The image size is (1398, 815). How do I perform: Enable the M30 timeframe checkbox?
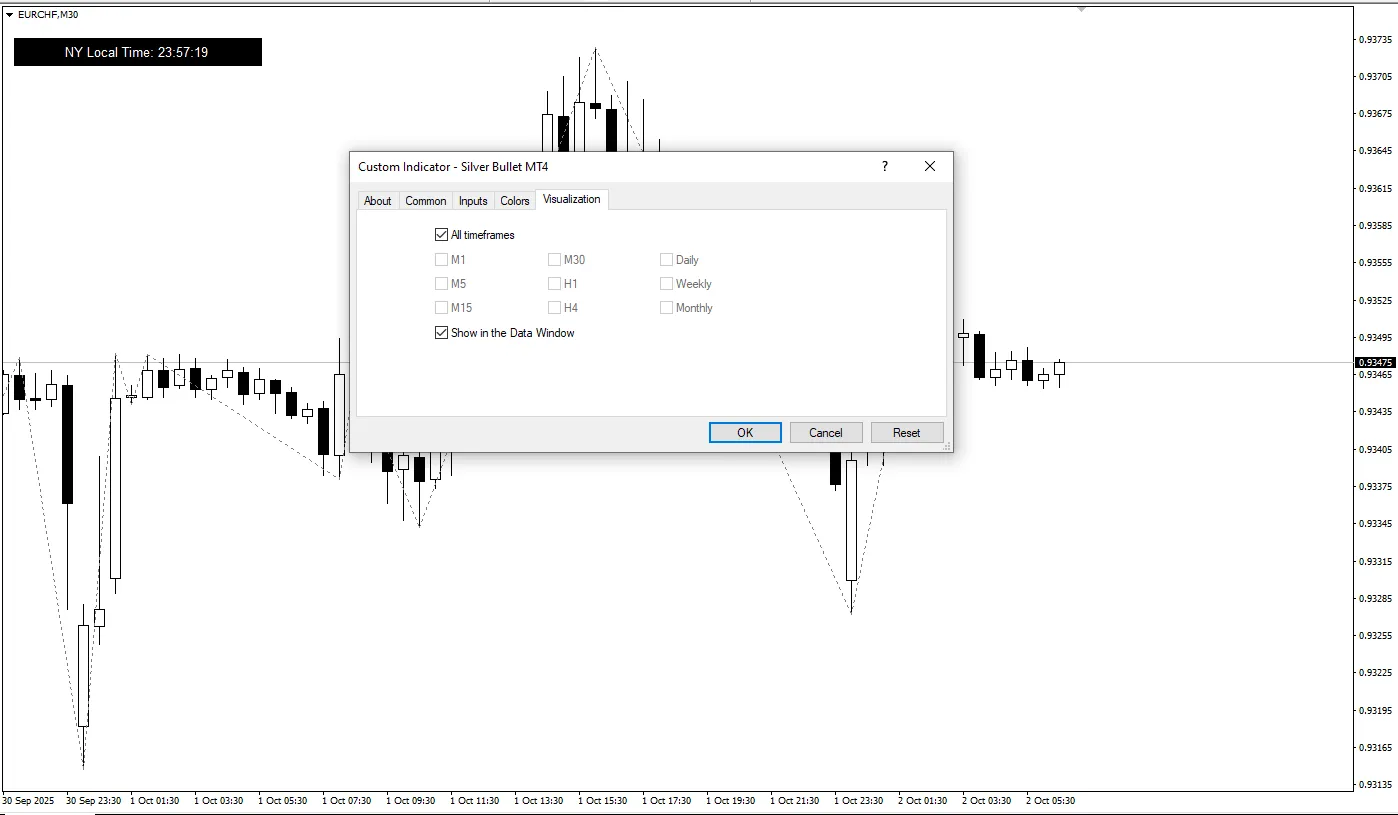[554, 260]
